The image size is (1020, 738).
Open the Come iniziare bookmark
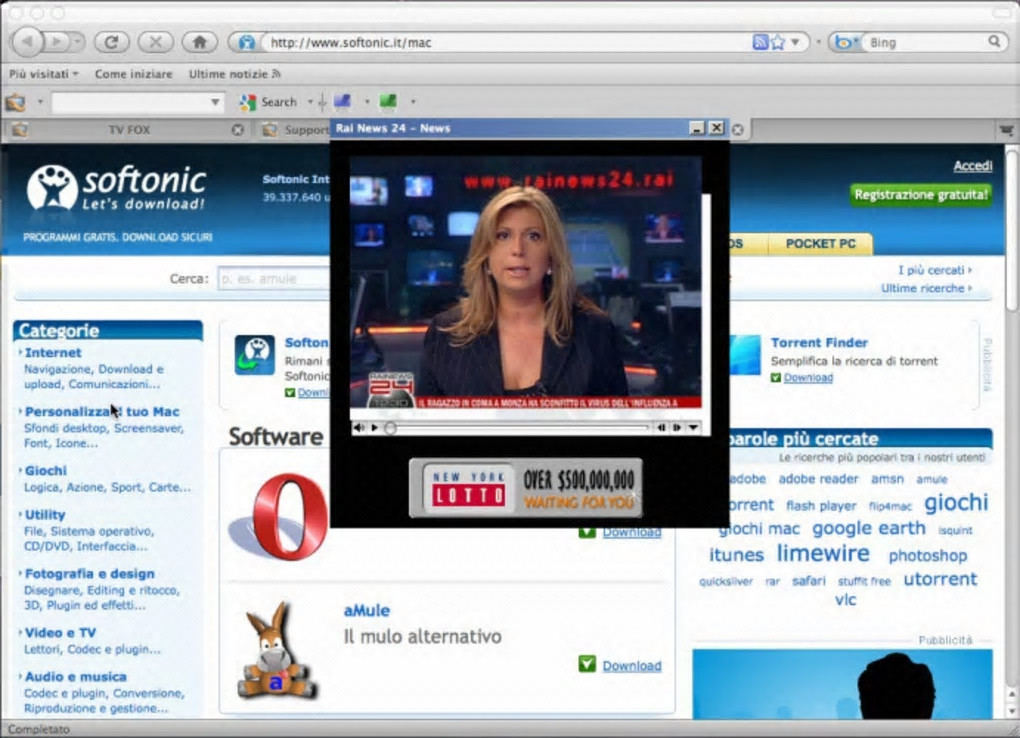[133, 74]
